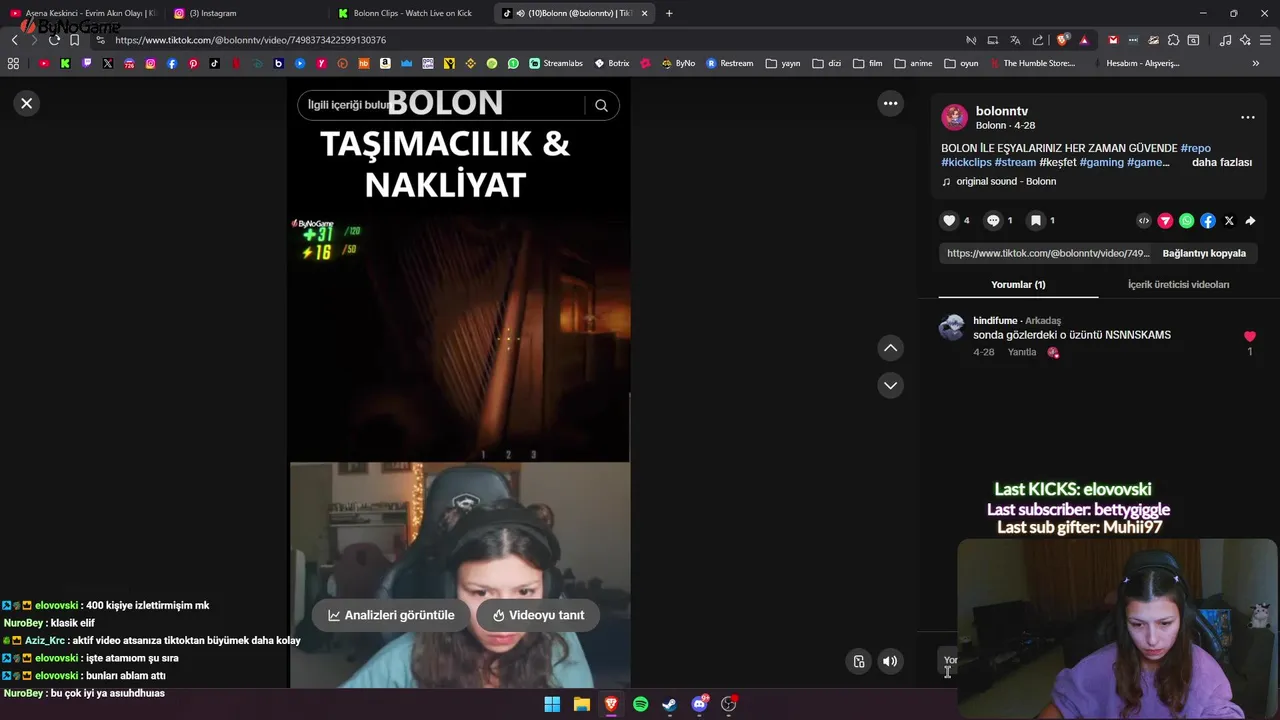Open Spotify from the taskbar
Image resolution: width=1280 pixels, height=720 pixels.
click(x=641, y=704)
